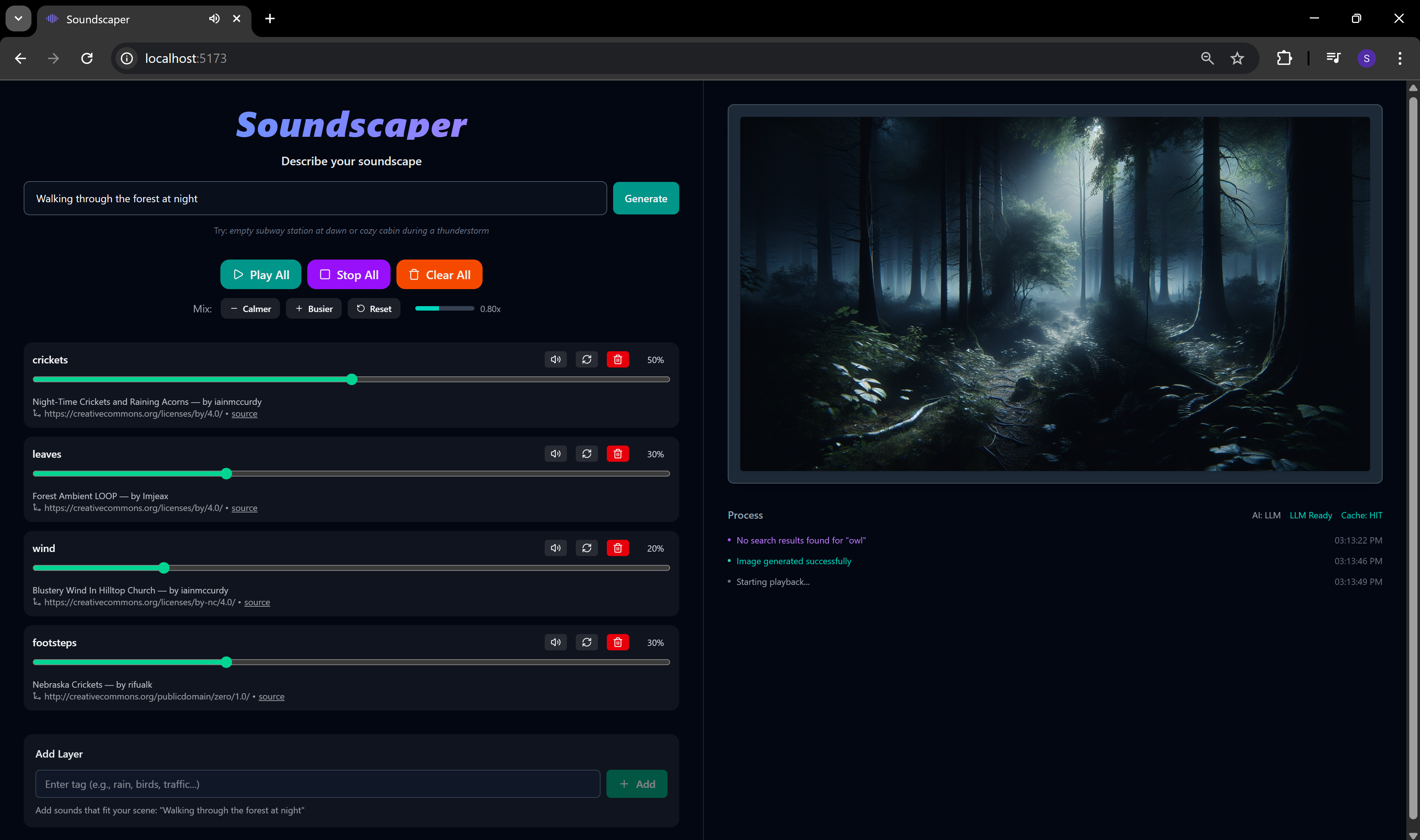The height and width of the screenshot is (840, 1420).
Task: Mute the wind layer
Action: tap(555, 548)
